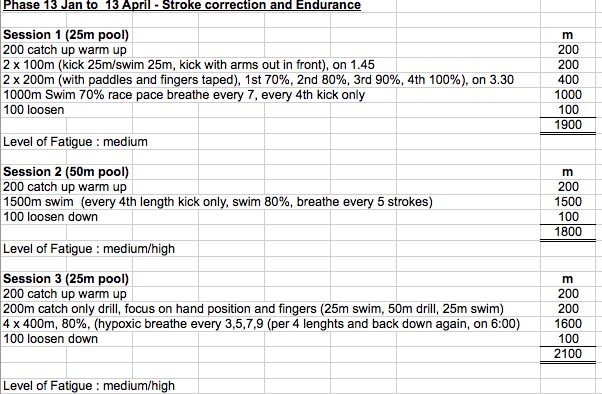
Task: Click the 400 distance value cell
Action: coord(568,80)
